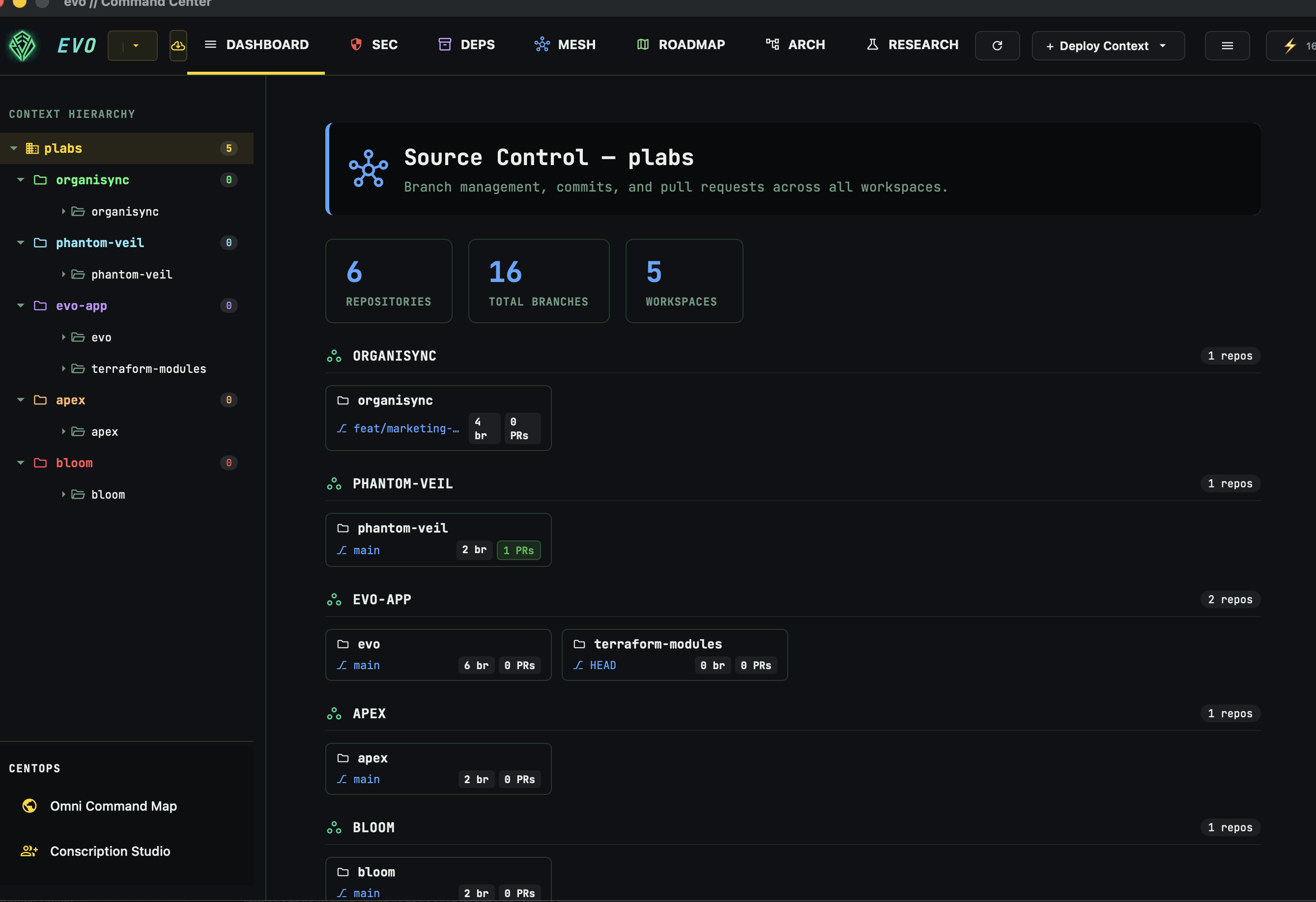The width and height of the screenshot is (1316, 902).
Task: Switch to the DASHBOARD tab
Action: click(256, 45)
